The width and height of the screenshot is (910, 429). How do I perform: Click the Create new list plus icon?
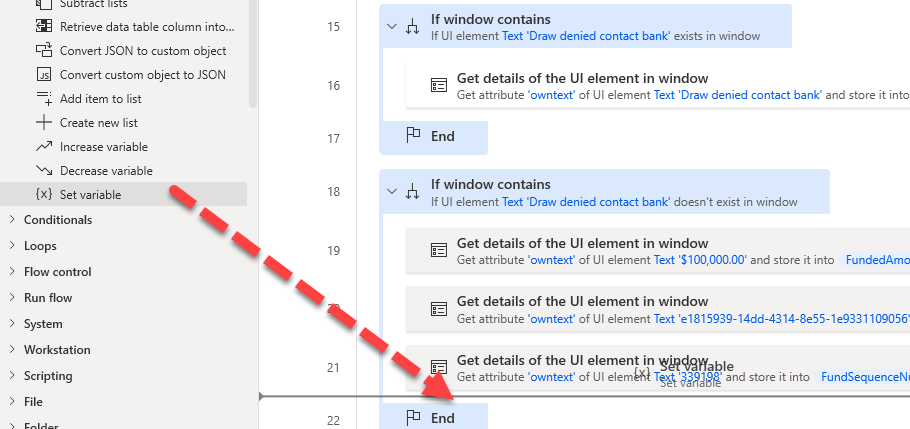coord(44,123)
